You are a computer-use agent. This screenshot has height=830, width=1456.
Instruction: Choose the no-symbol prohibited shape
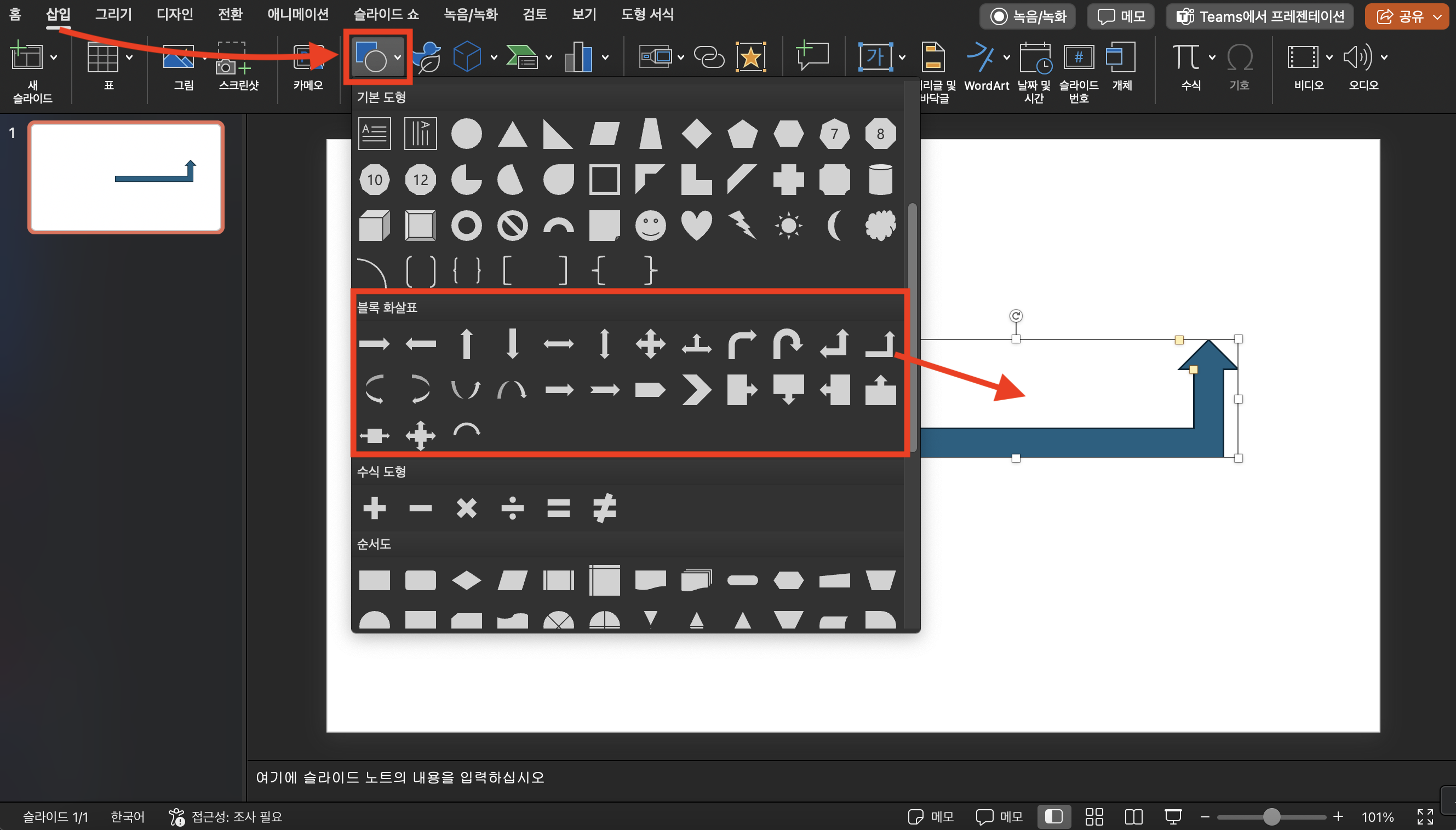coord(512,226)
